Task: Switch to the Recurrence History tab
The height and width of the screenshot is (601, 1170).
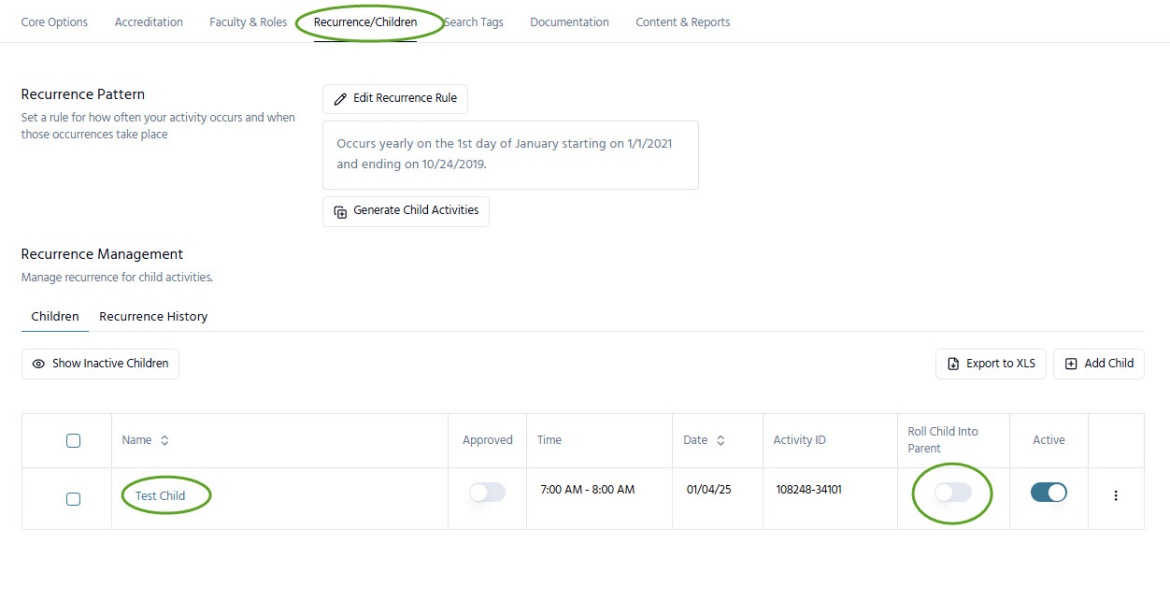Action: click(x=153, y=317)
